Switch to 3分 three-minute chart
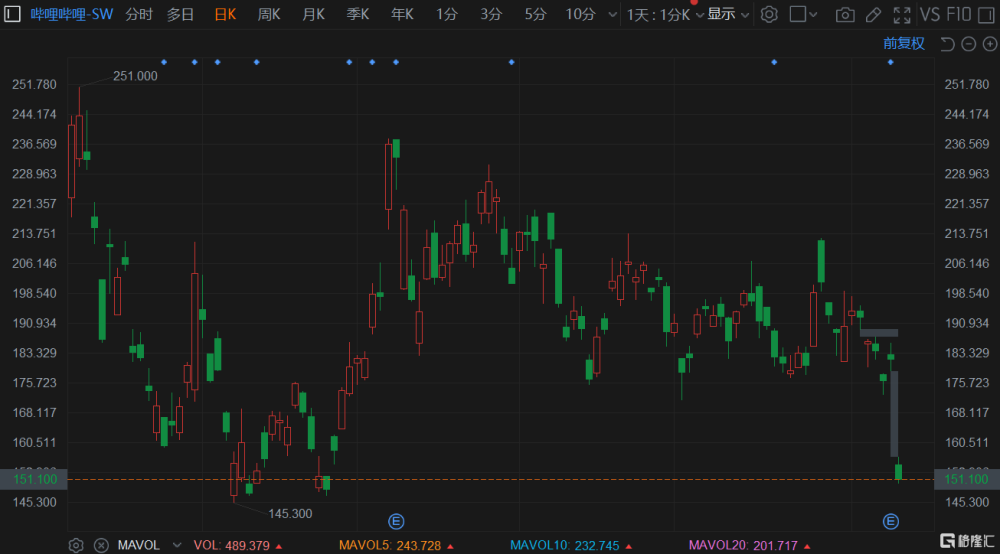The width and height of the screenshot is (1000, 554). (491, 14)
